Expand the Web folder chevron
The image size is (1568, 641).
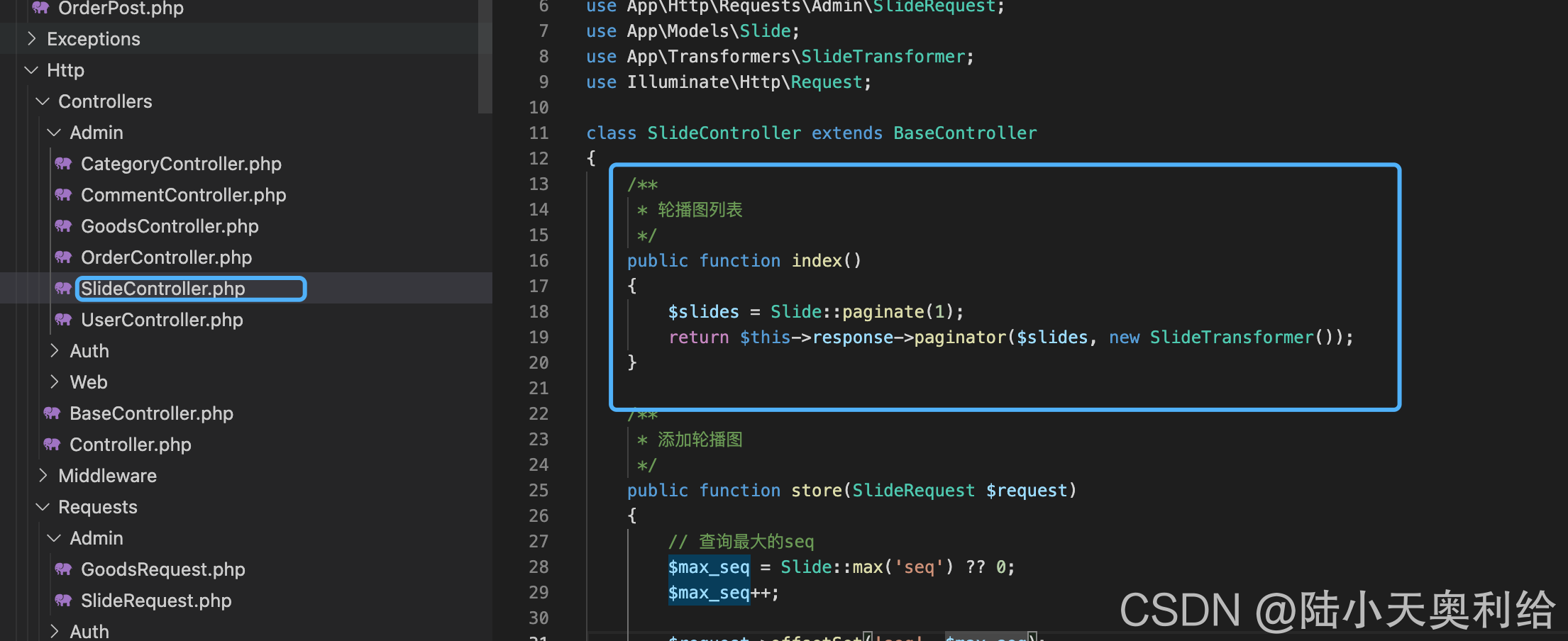pos(54,382)
